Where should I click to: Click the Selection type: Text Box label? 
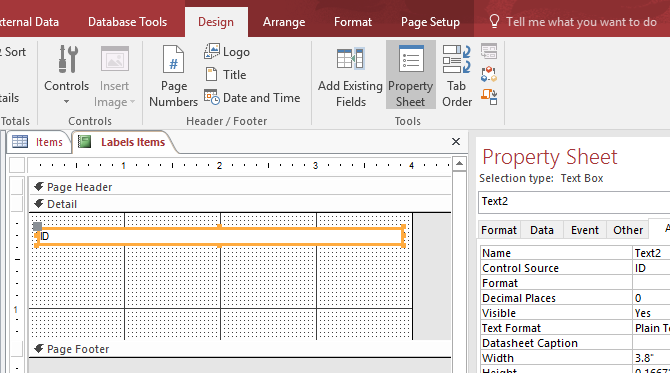tap(541, 178)
